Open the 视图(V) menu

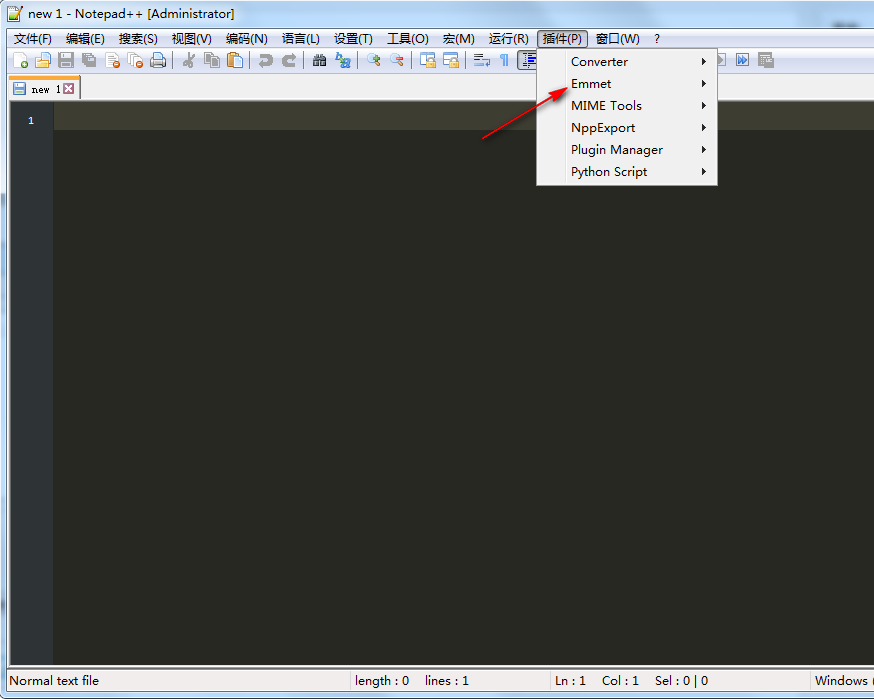click(191, 39)
